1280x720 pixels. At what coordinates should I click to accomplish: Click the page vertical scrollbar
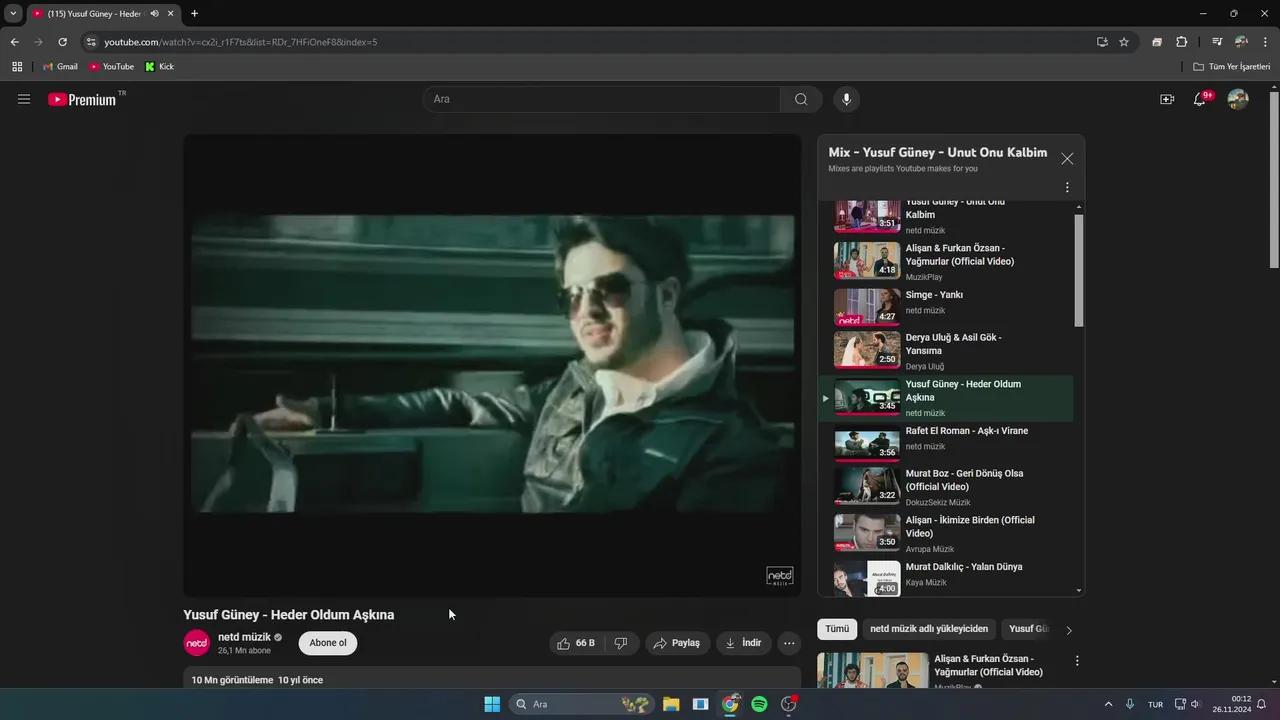[x=1274, y=180]
